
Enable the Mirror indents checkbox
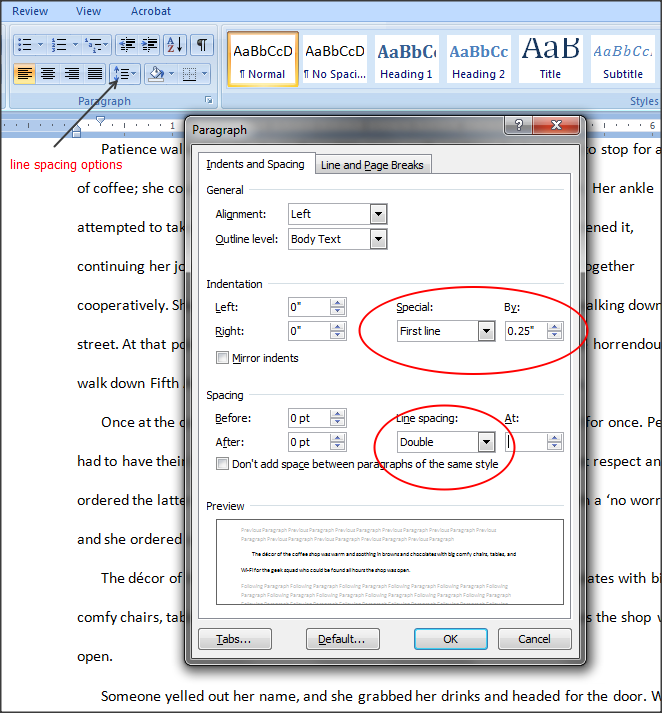point(222,358)
